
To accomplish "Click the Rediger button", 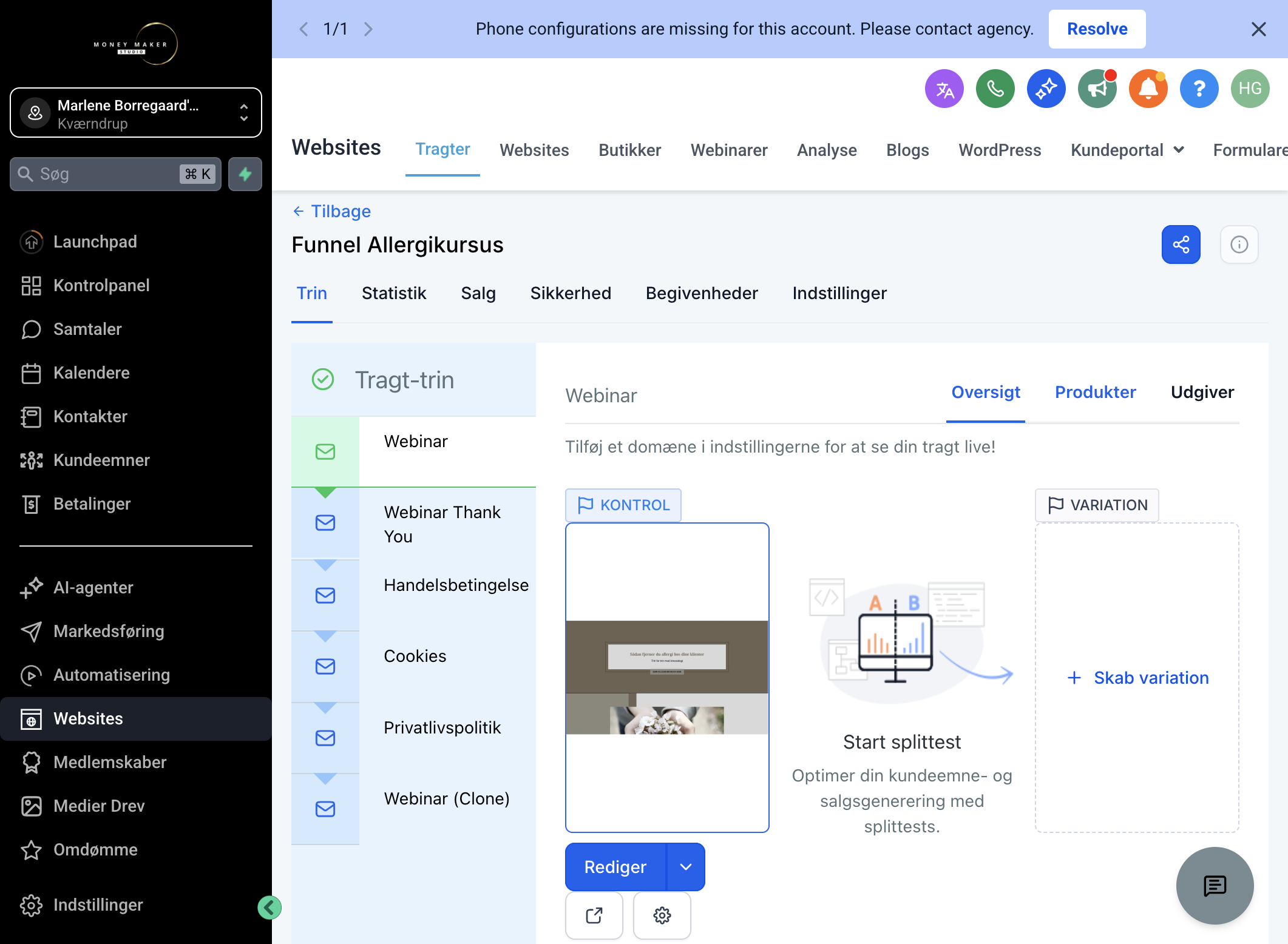I will pos(615,867).
